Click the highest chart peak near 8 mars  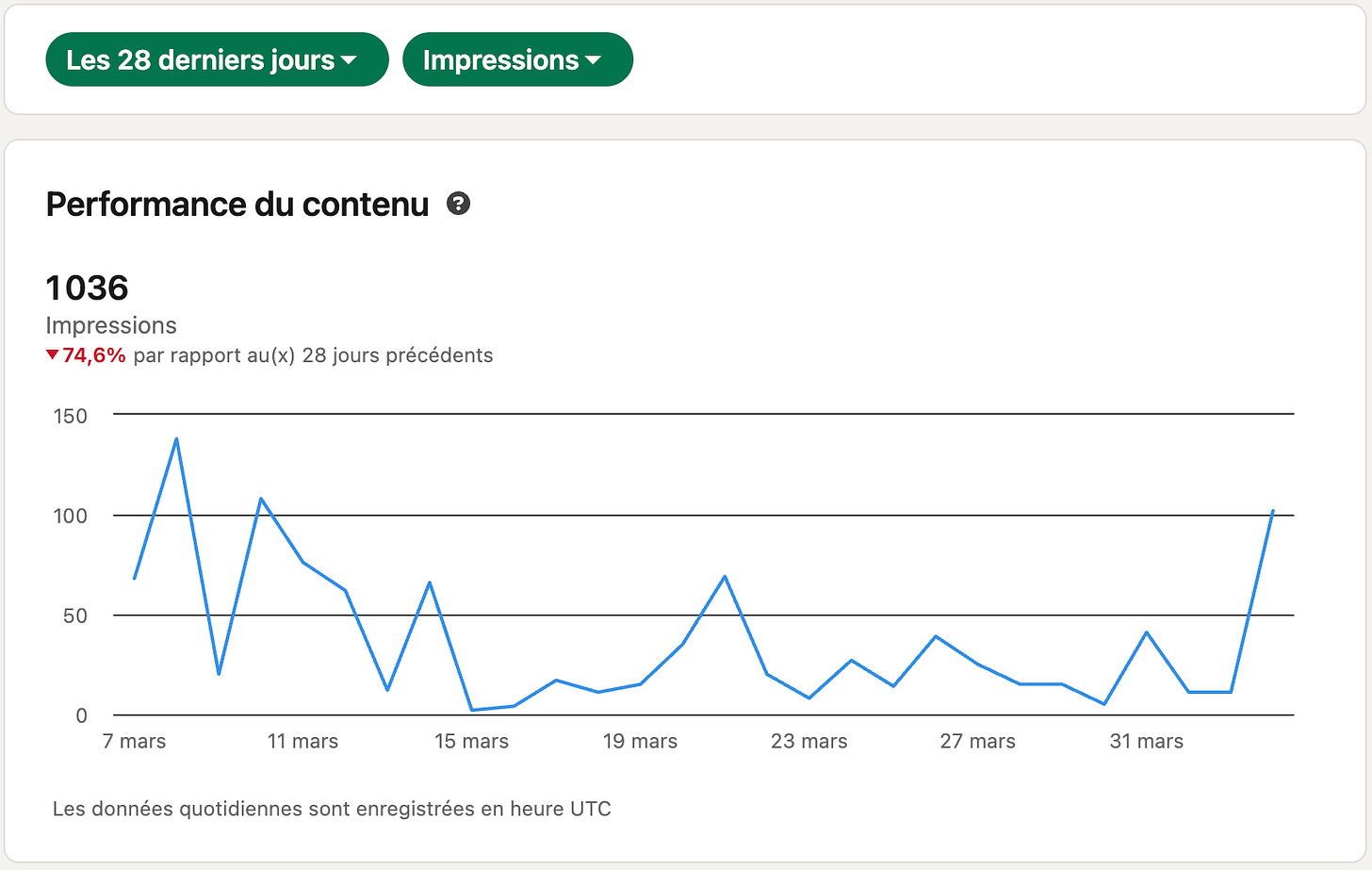(176, 438)
